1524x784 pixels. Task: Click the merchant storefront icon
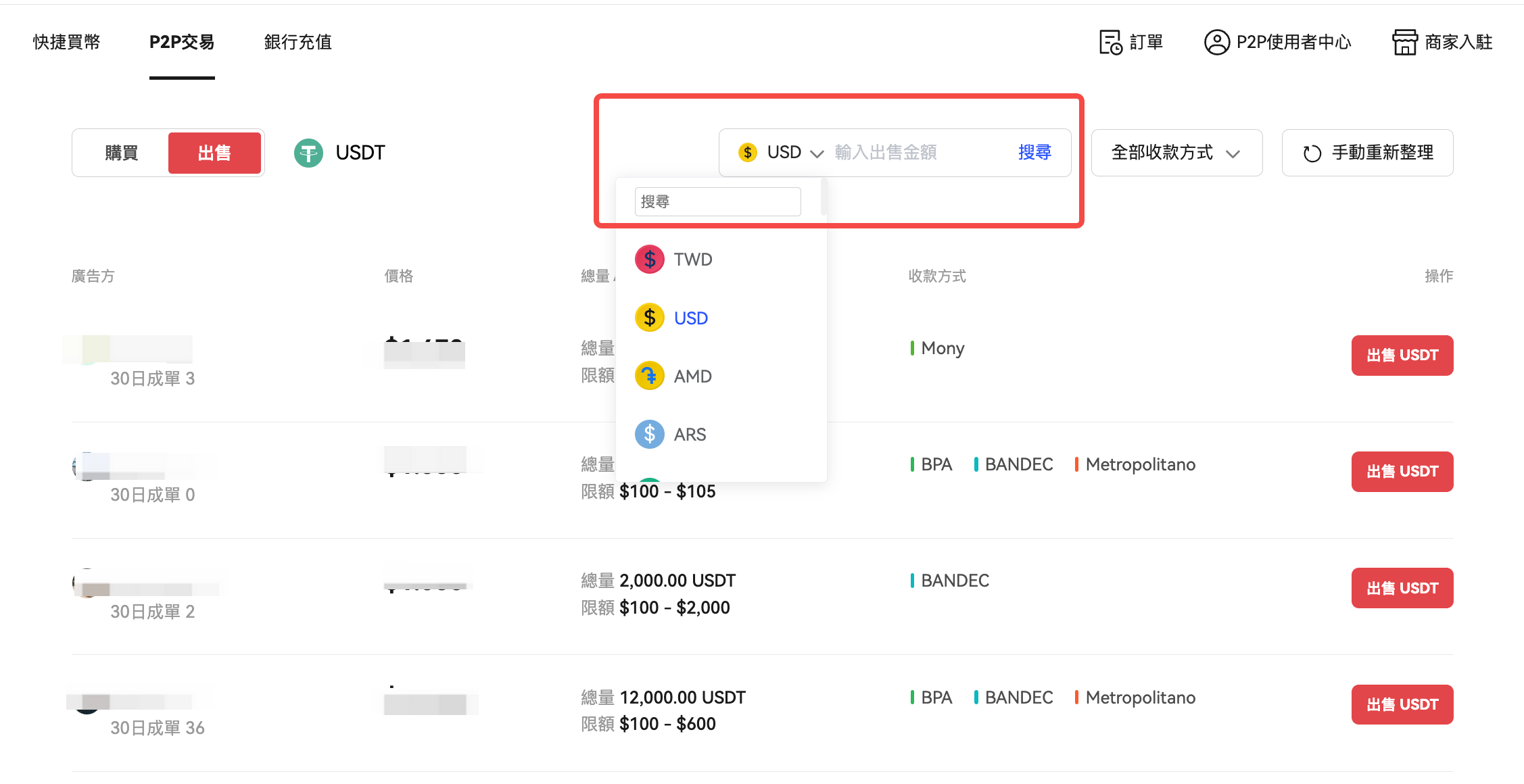[x=1404, y=42]
